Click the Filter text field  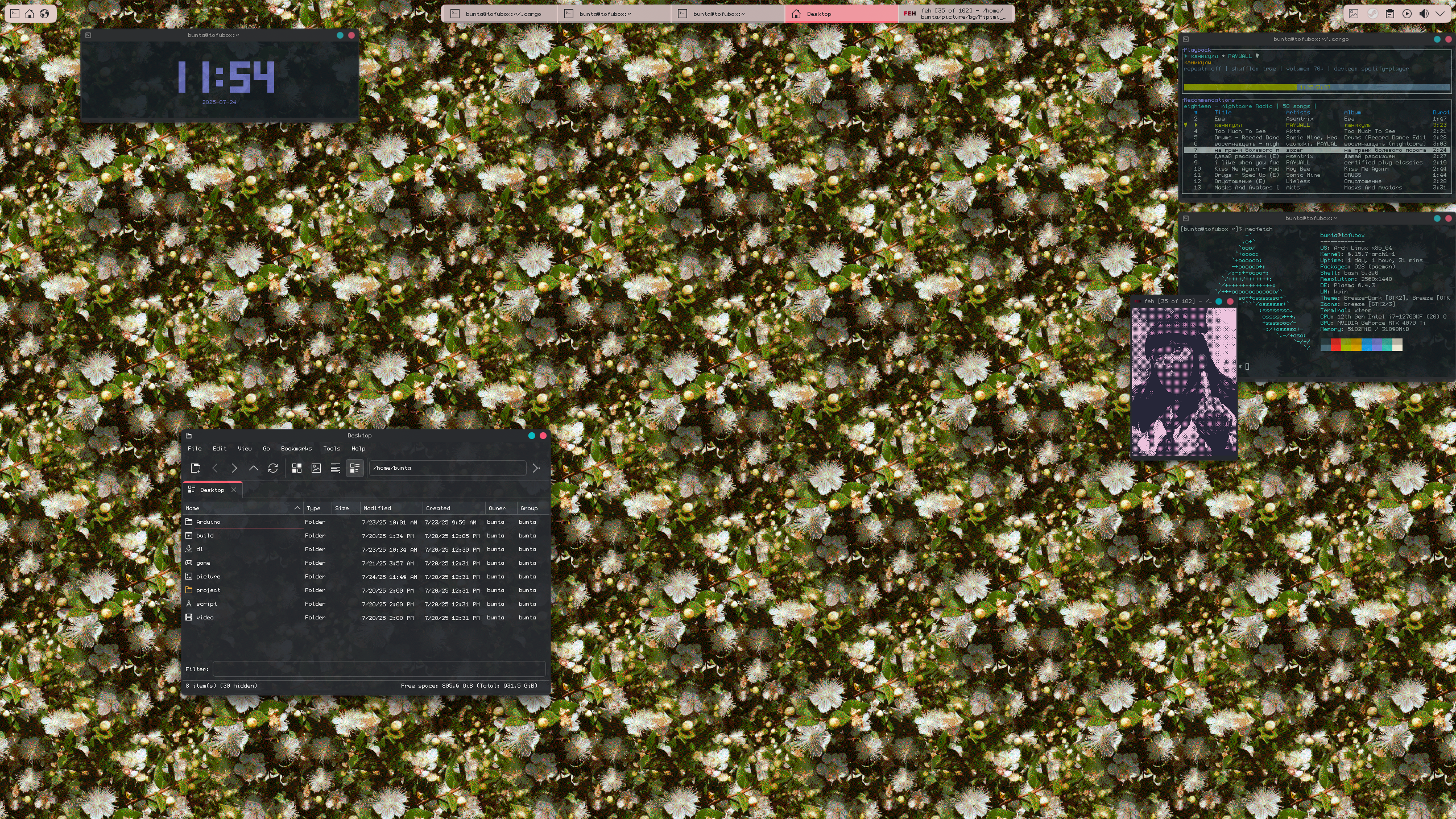379,669
